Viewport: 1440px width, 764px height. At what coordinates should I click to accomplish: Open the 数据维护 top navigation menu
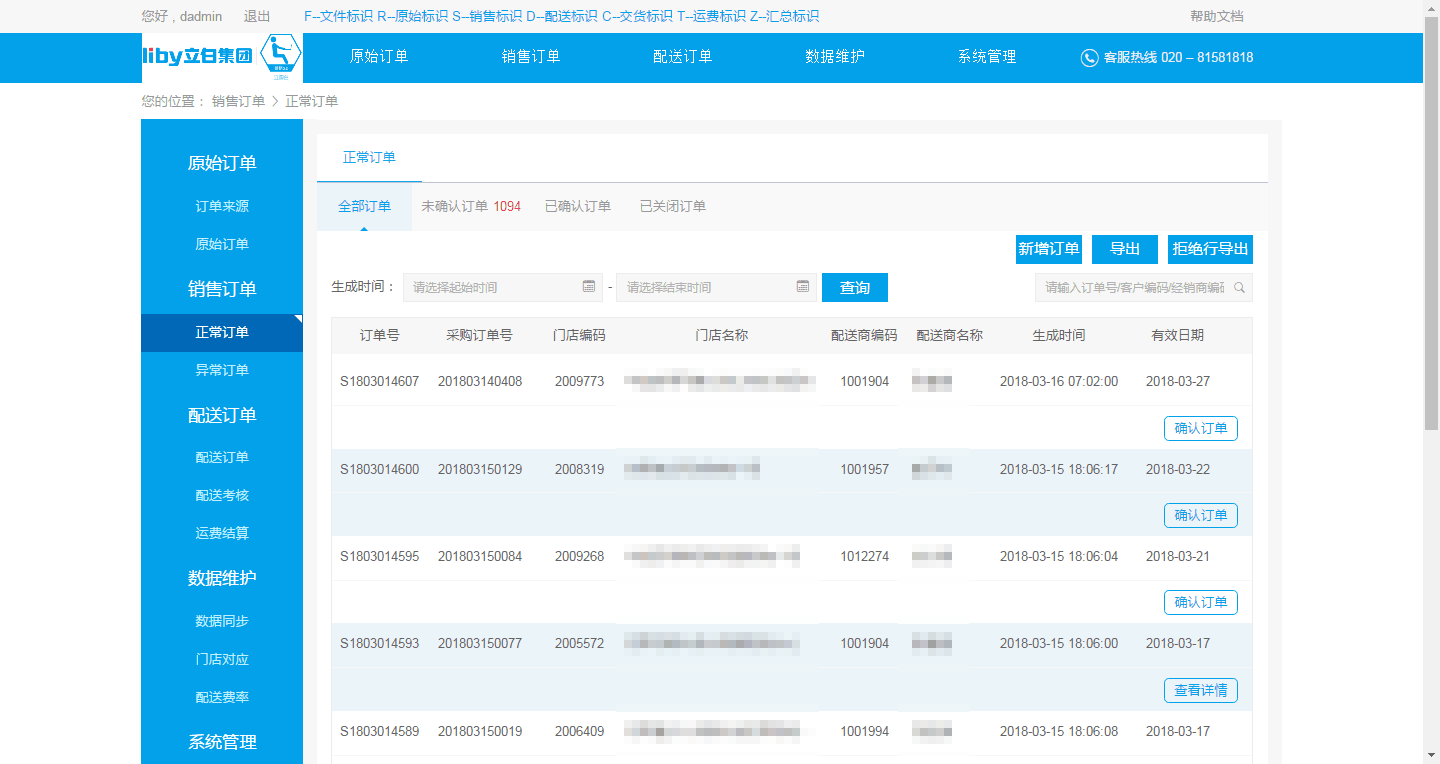835,57
